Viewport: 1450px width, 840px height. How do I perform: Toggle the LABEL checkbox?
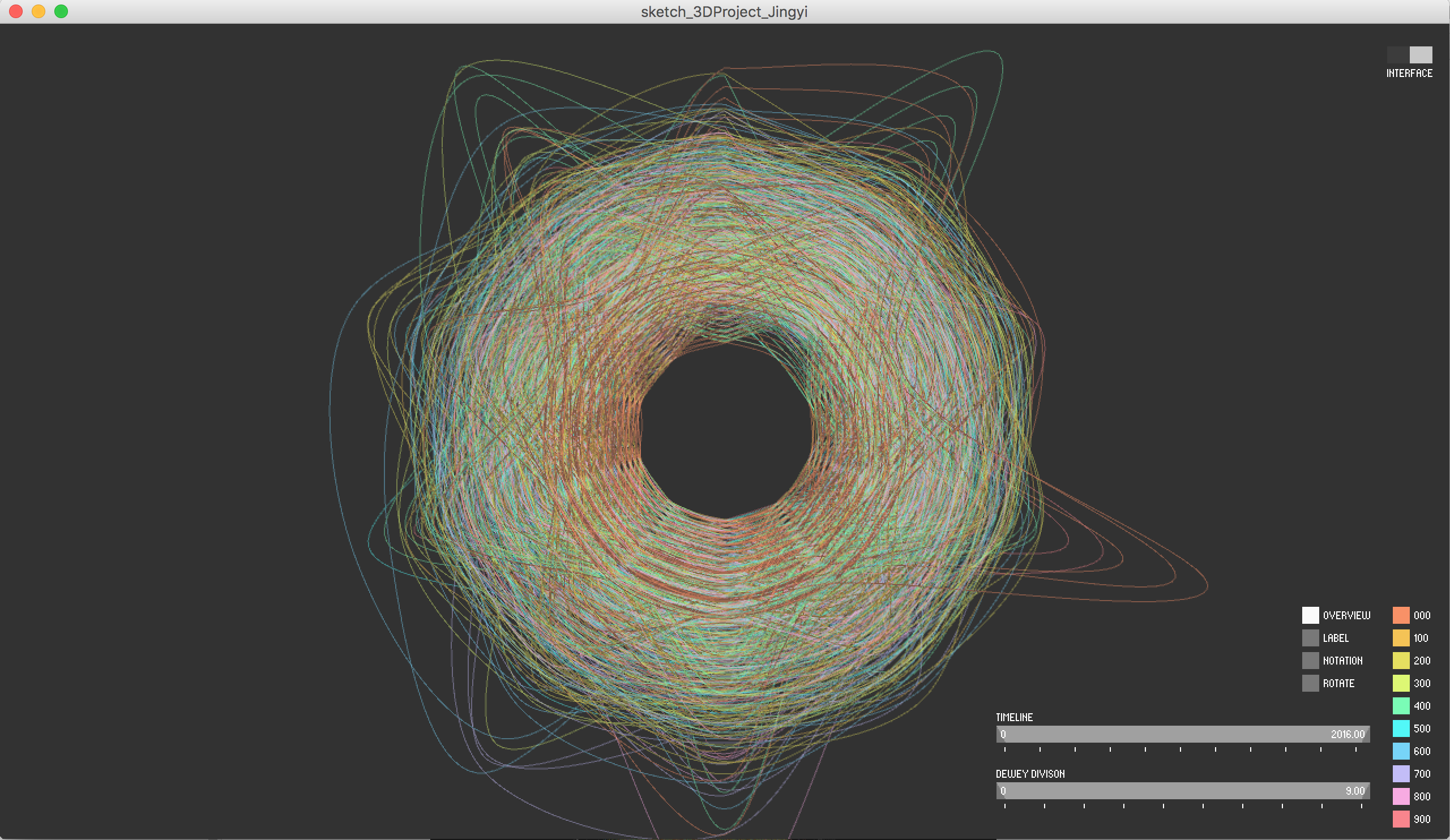point(1310,637)
